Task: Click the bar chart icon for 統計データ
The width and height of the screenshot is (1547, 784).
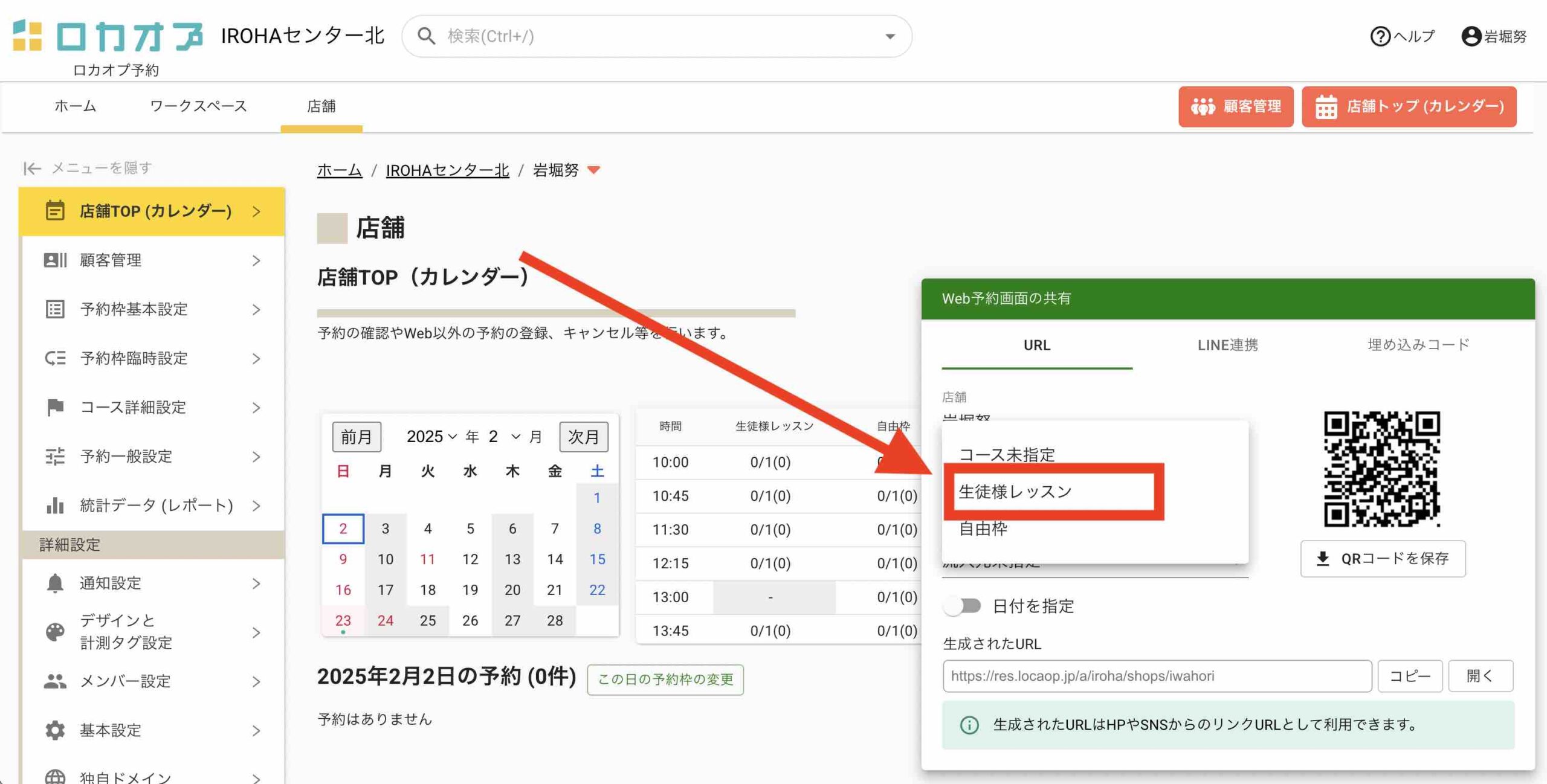Action: click(x=55, y=505)
